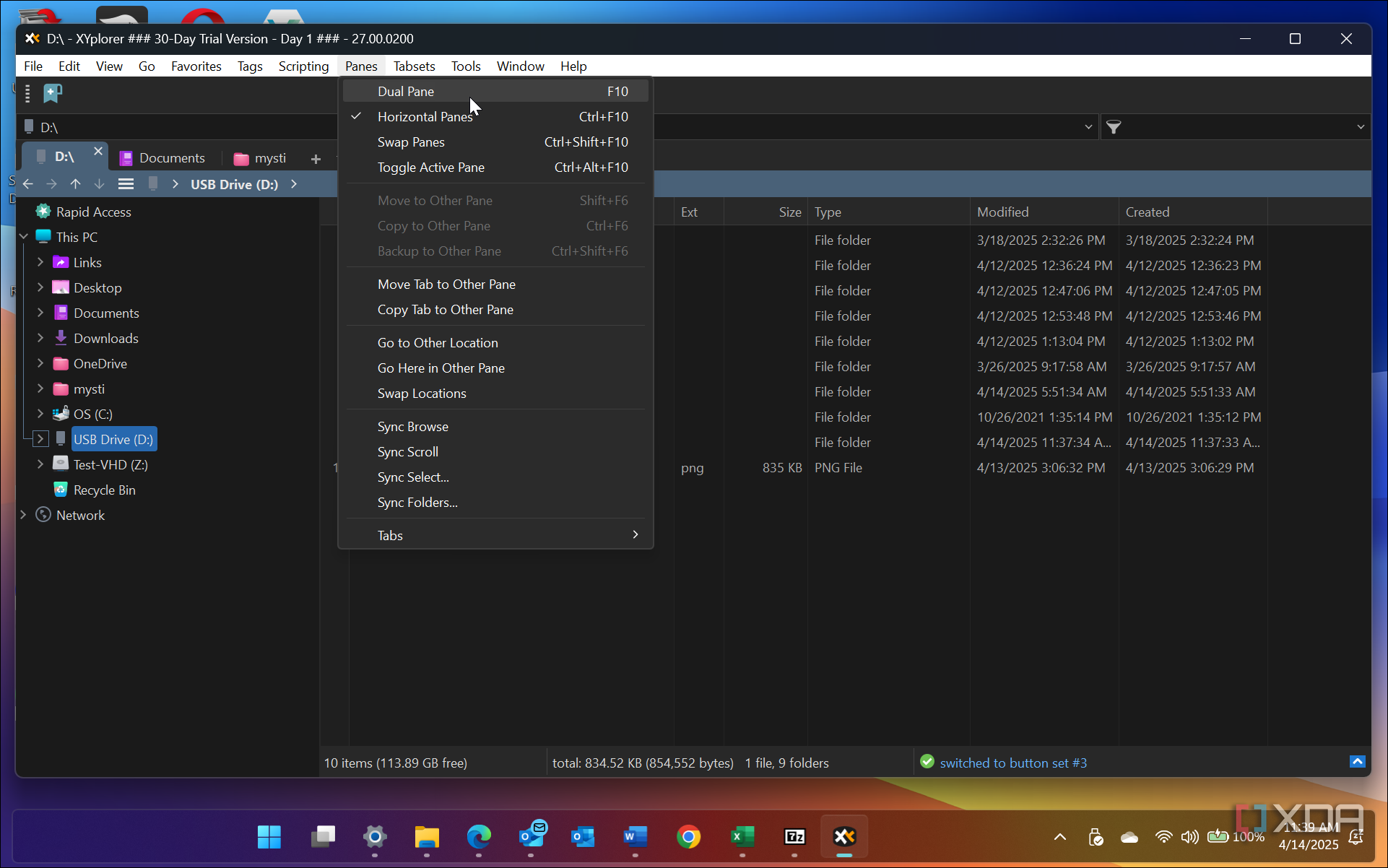Go forward with the right arrow
Screen dimensions: 1388x868
(51, 184)
